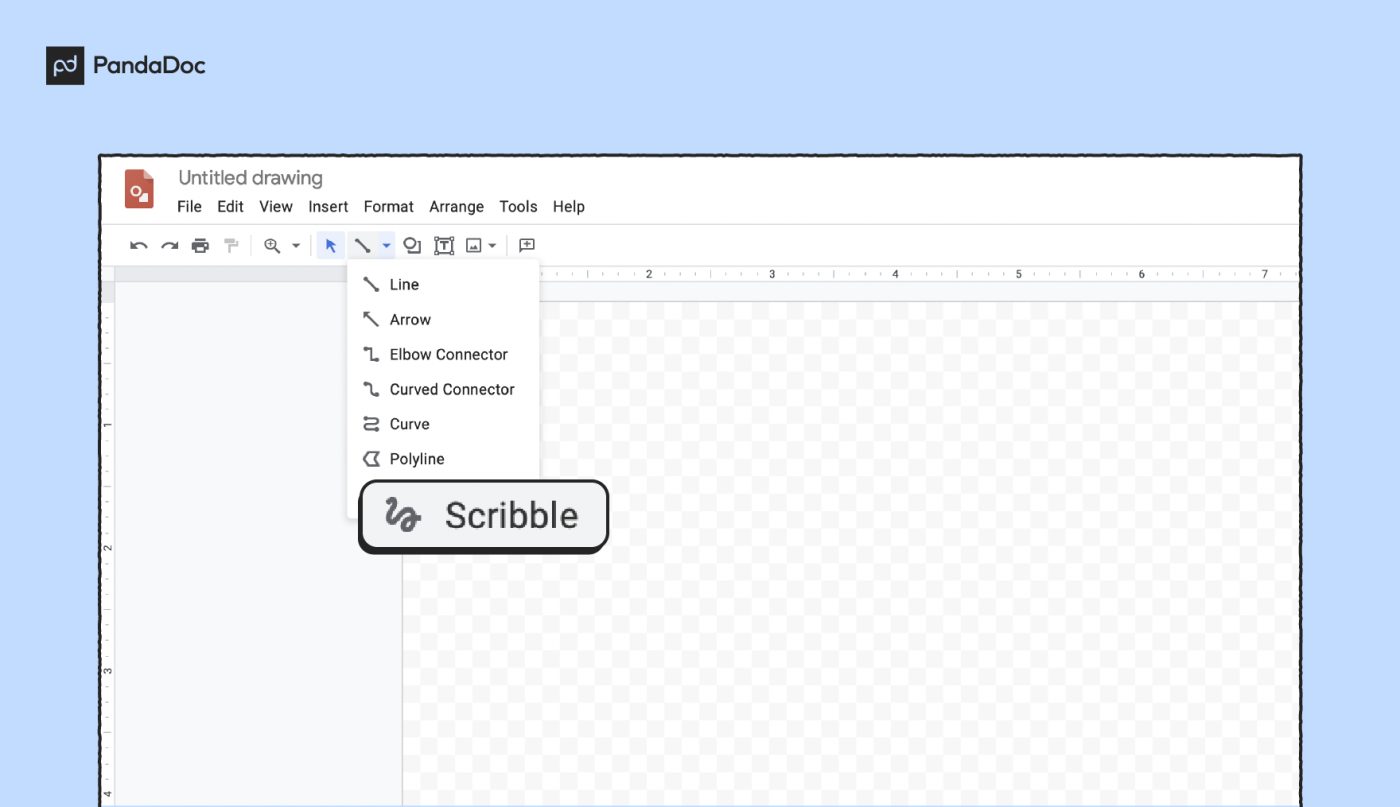Click the Shape tool icon
Viewport: 1400px width, 807px height.
[412, 246]
